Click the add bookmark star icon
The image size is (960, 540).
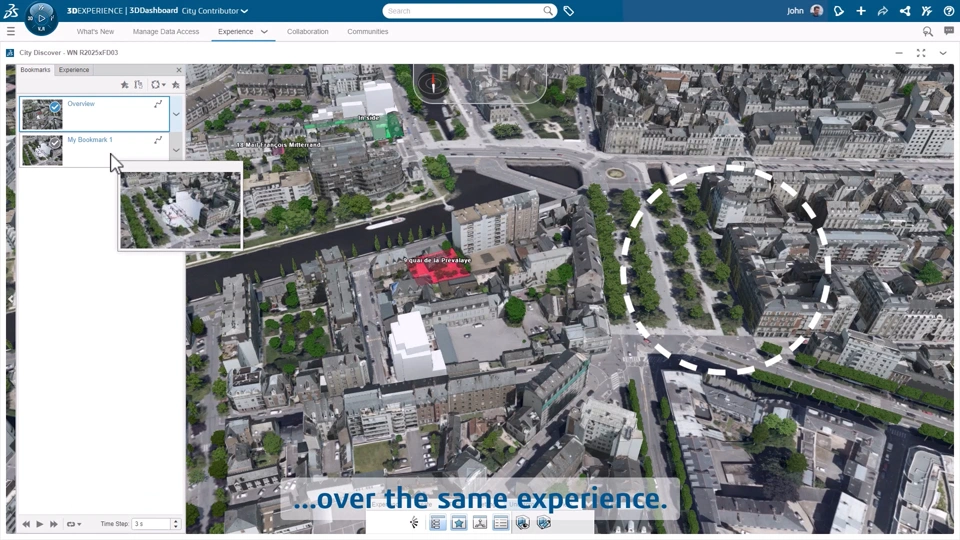(x=124, y=84)
